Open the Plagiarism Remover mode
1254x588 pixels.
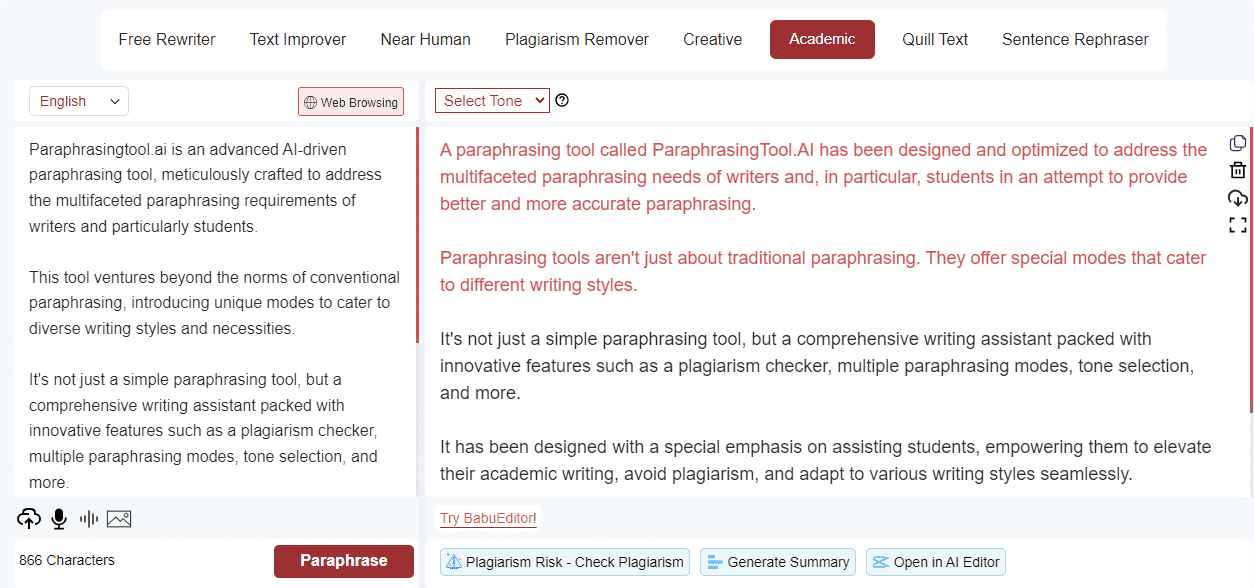(577, 40)
